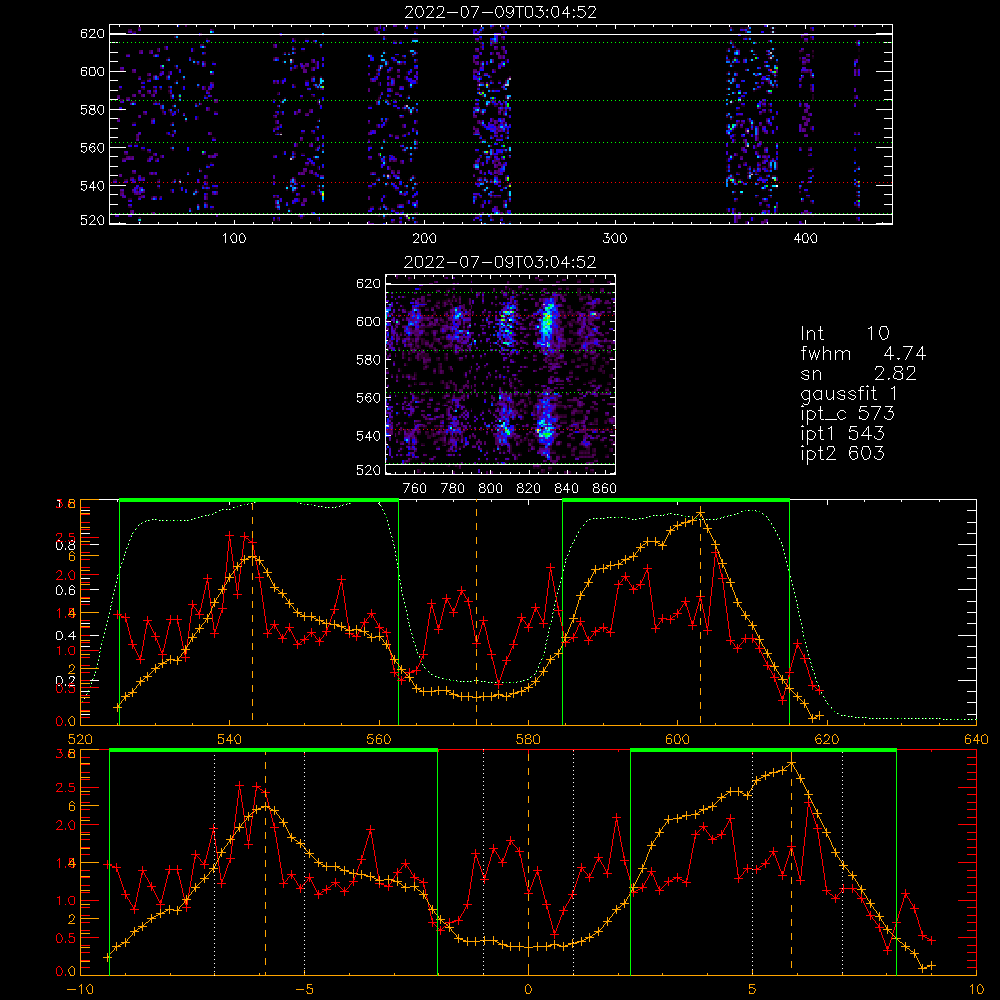Click orange dashed center line at 0 in lower plot
The width and height of the screenshot is (1000, 1000).
coord(529,862)
